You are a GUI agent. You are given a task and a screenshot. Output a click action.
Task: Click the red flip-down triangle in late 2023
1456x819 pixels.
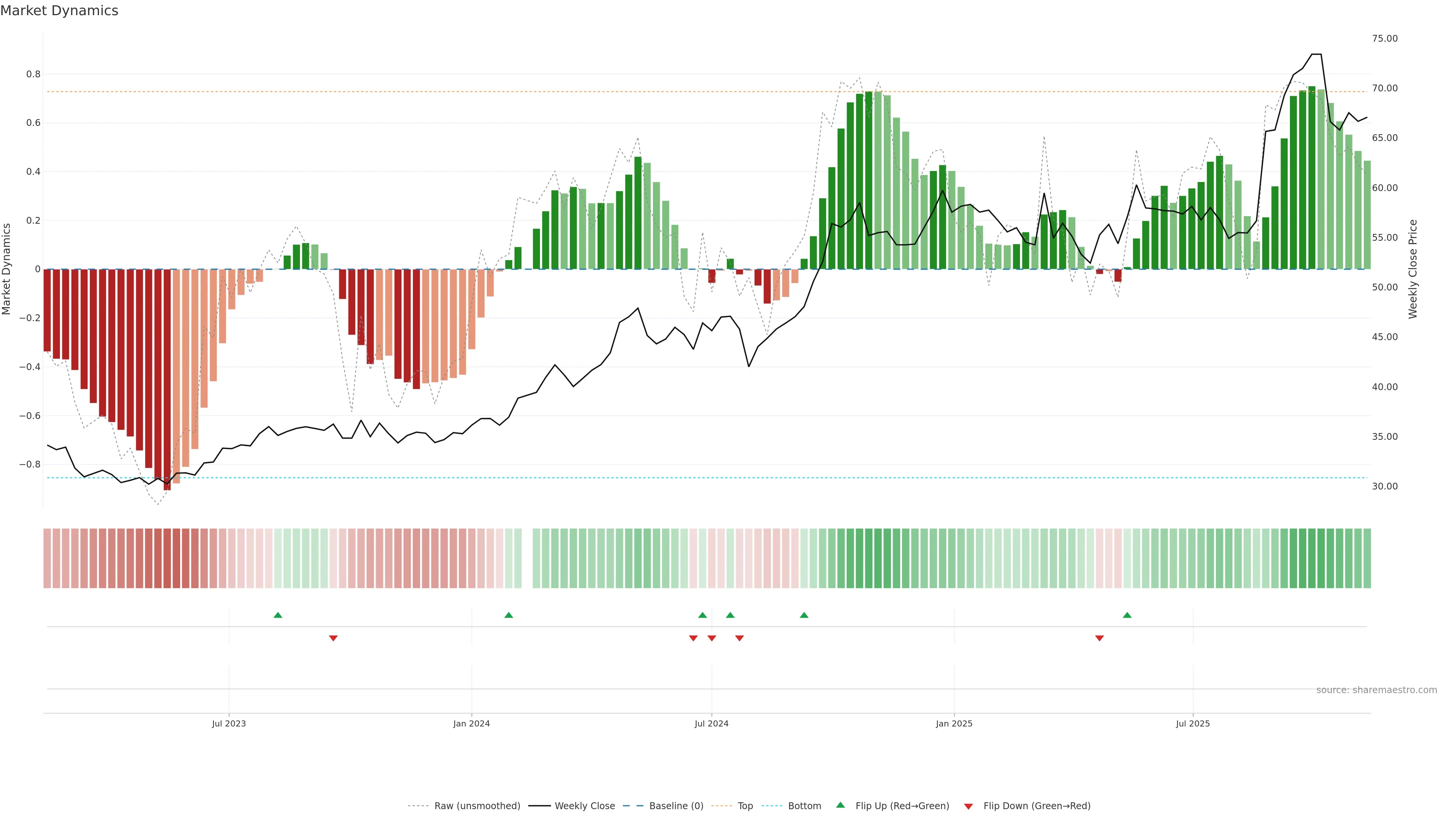333,638
